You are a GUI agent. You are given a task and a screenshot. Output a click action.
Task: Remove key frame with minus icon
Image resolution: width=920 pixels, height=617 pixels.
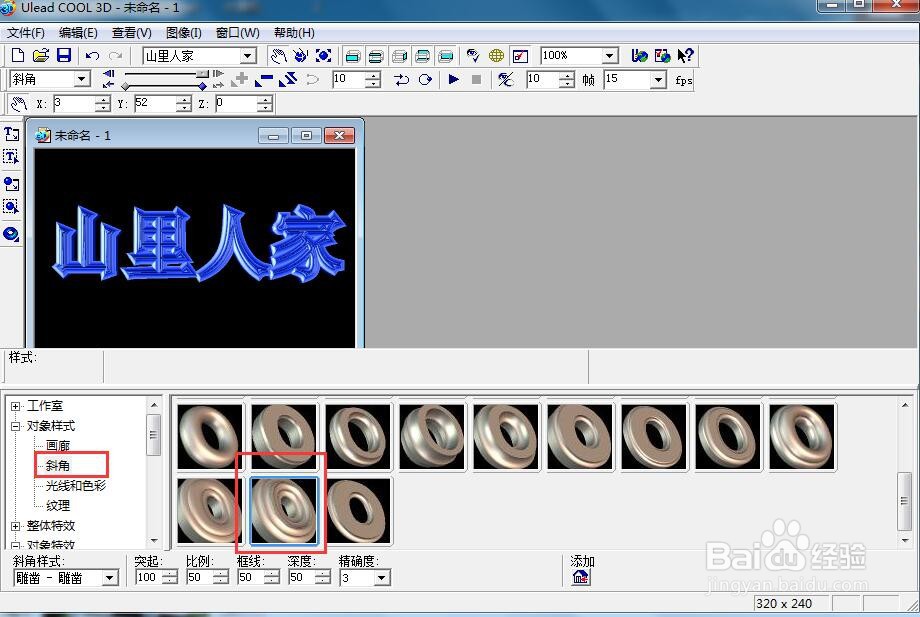(264, 79)
